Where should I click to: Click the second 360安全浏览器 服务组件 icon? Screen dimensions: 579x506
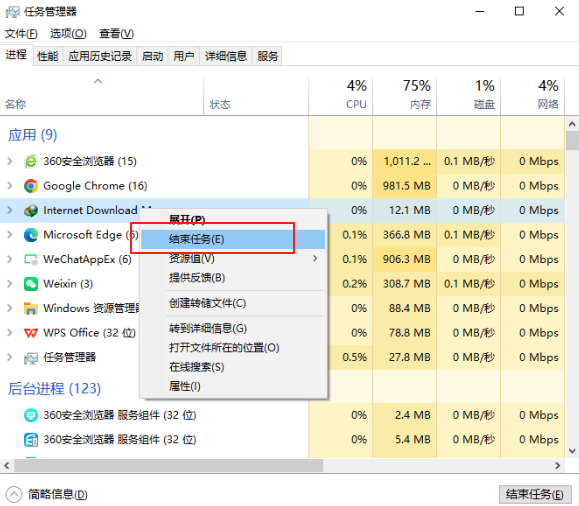31,440
